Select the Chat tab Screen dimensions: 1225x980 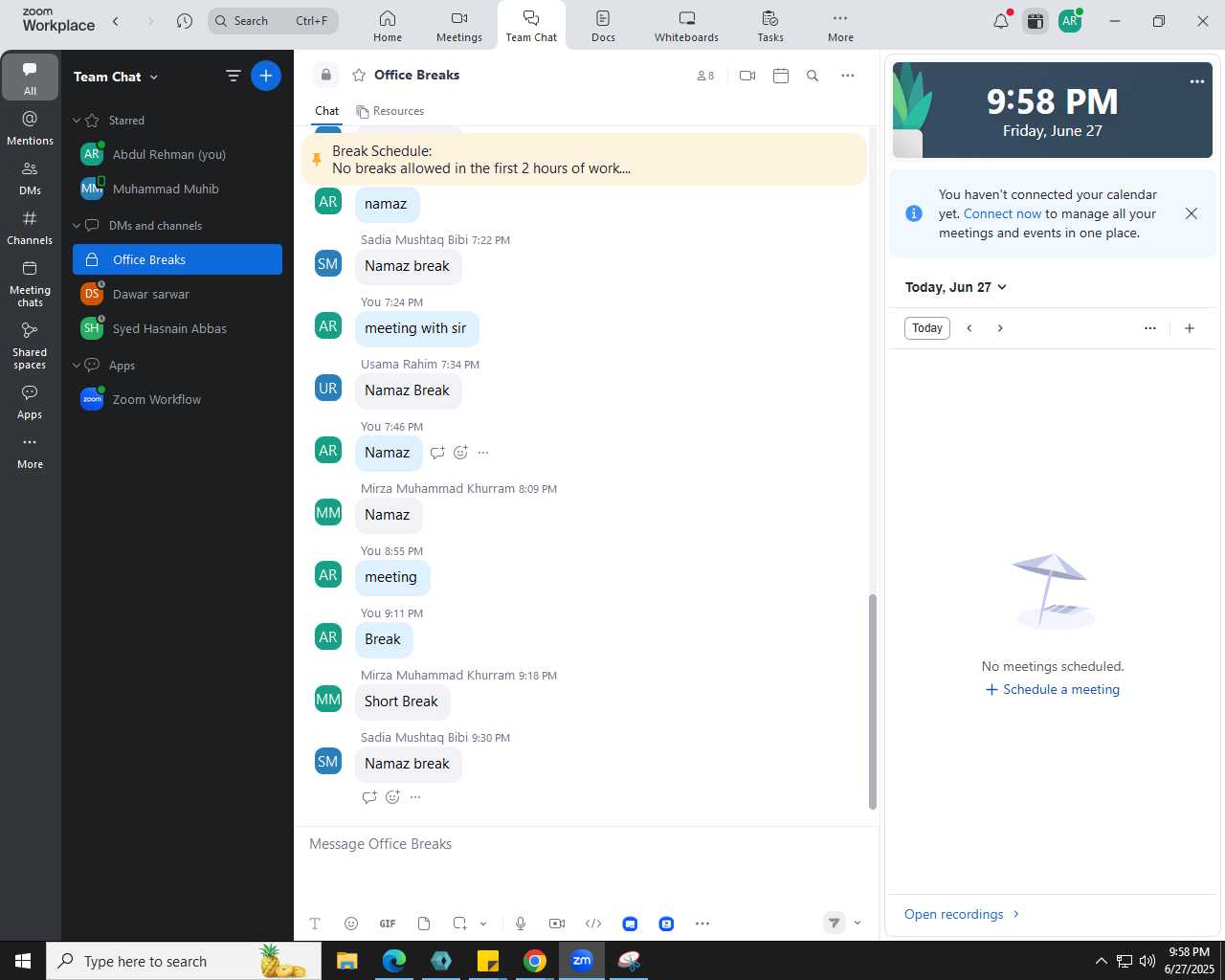[327, 111]
